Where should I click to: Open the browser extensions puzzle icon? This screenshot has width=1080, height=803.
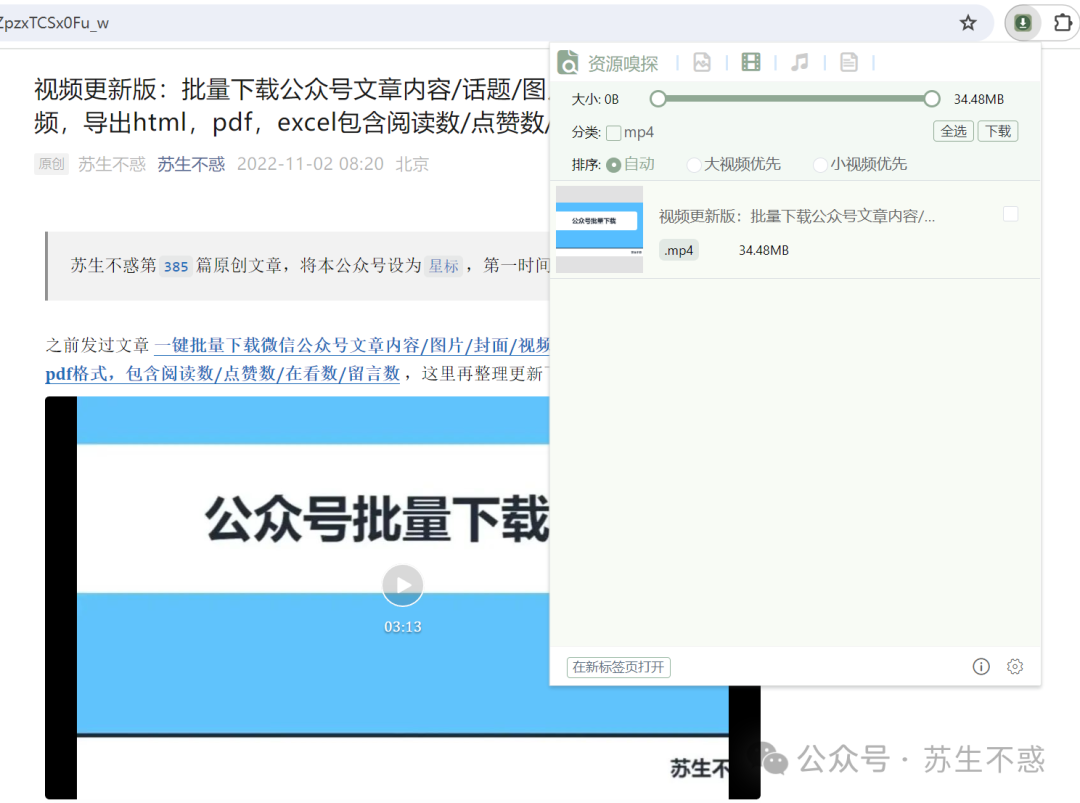[x=1062, y=23]
